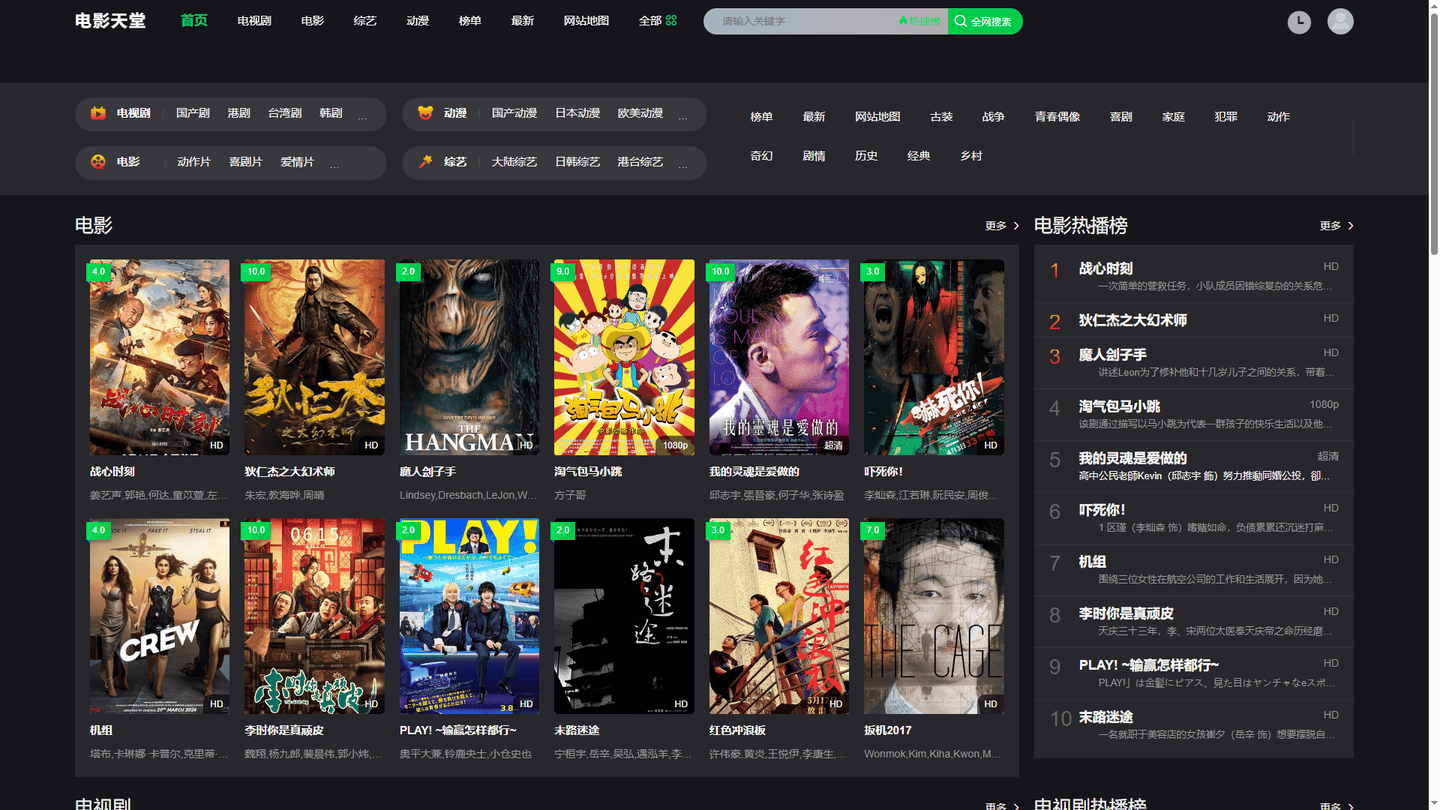Select 国产剧 subcategory
Viewport: 1440px width, 810px height.
pyautogui.click(x=193, y=113)
